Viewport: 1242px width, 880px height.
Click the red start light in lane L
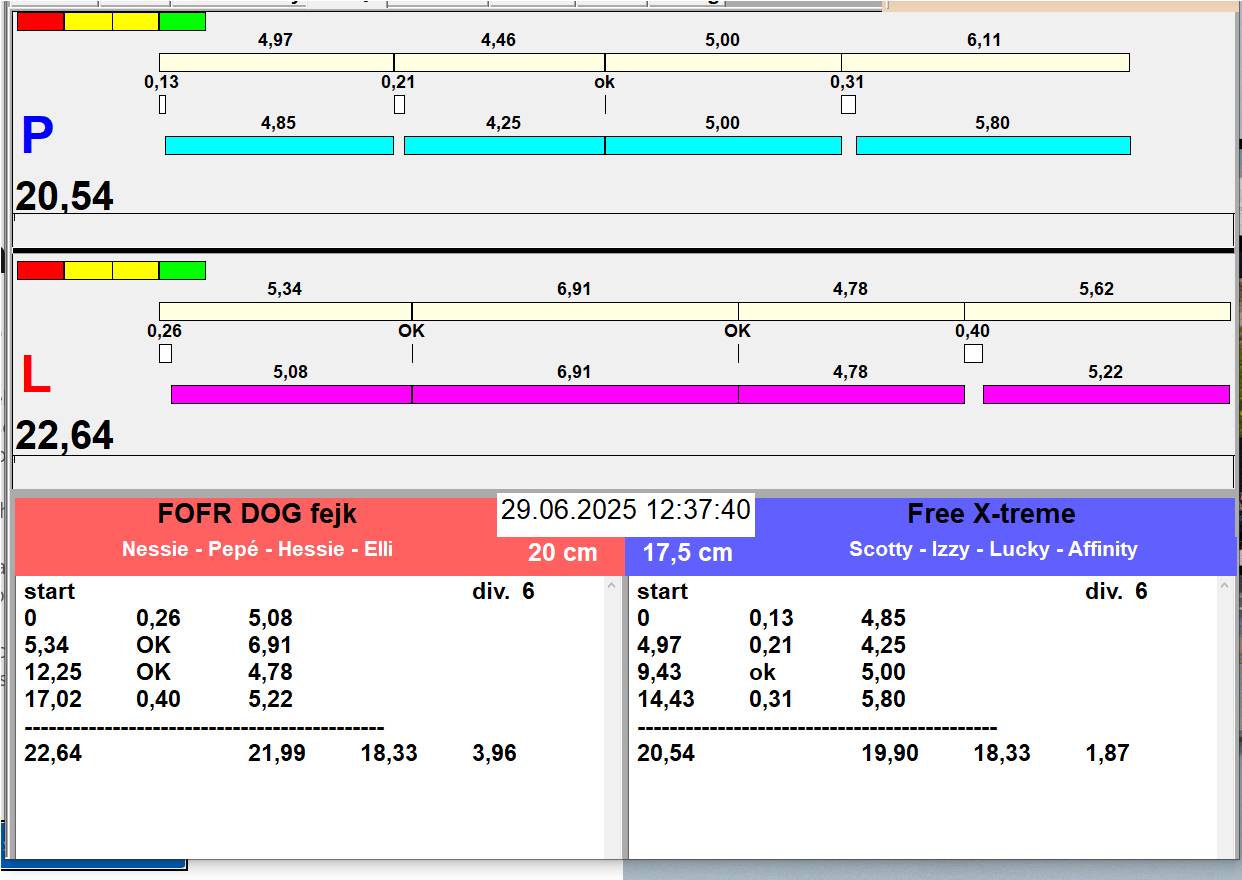pyautogui.click(x=40, y=270)
